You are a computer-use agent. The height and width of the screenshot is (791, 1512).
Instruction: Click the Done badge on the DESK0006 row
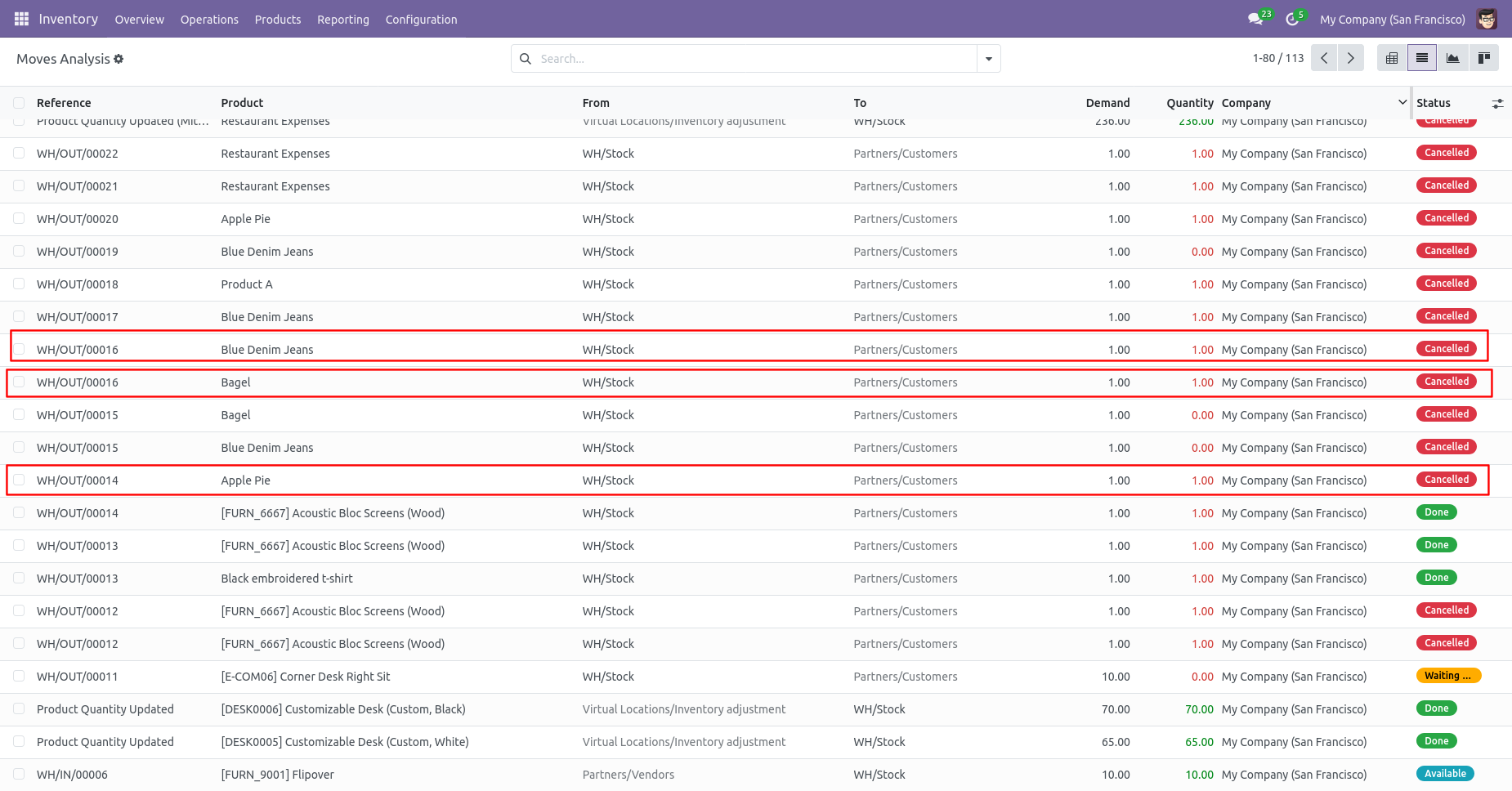1436,708
